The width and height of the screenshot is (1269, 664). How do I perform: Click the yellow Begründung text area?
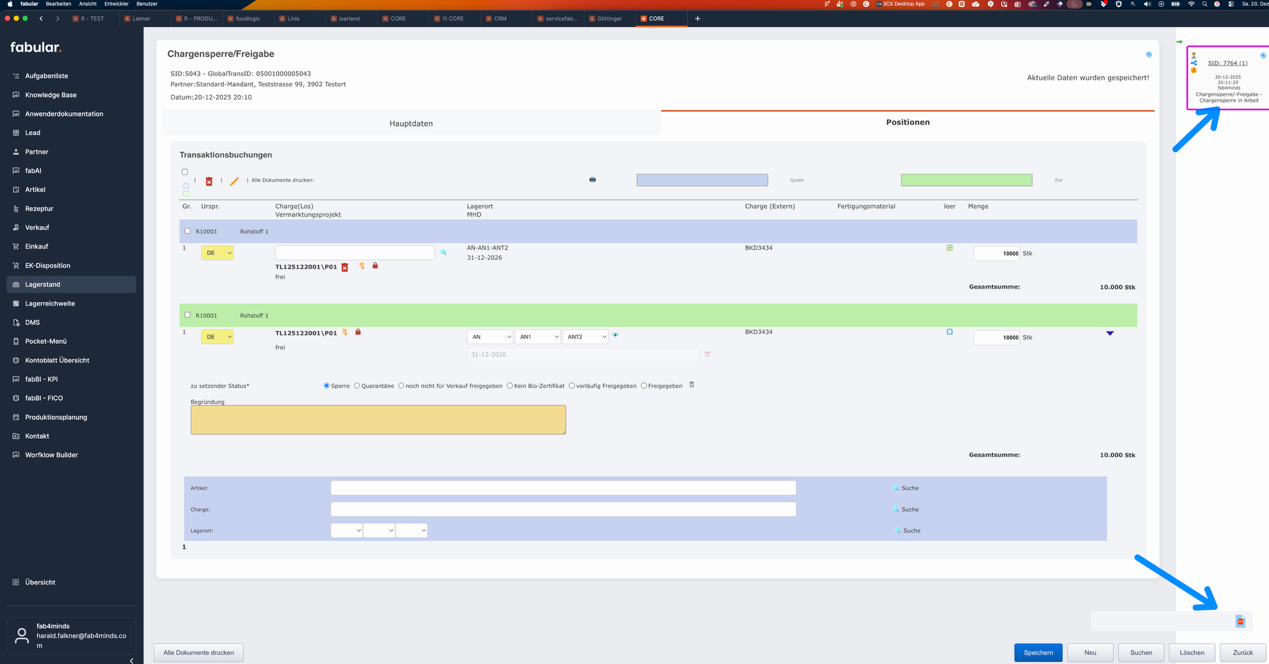point(378,420)
